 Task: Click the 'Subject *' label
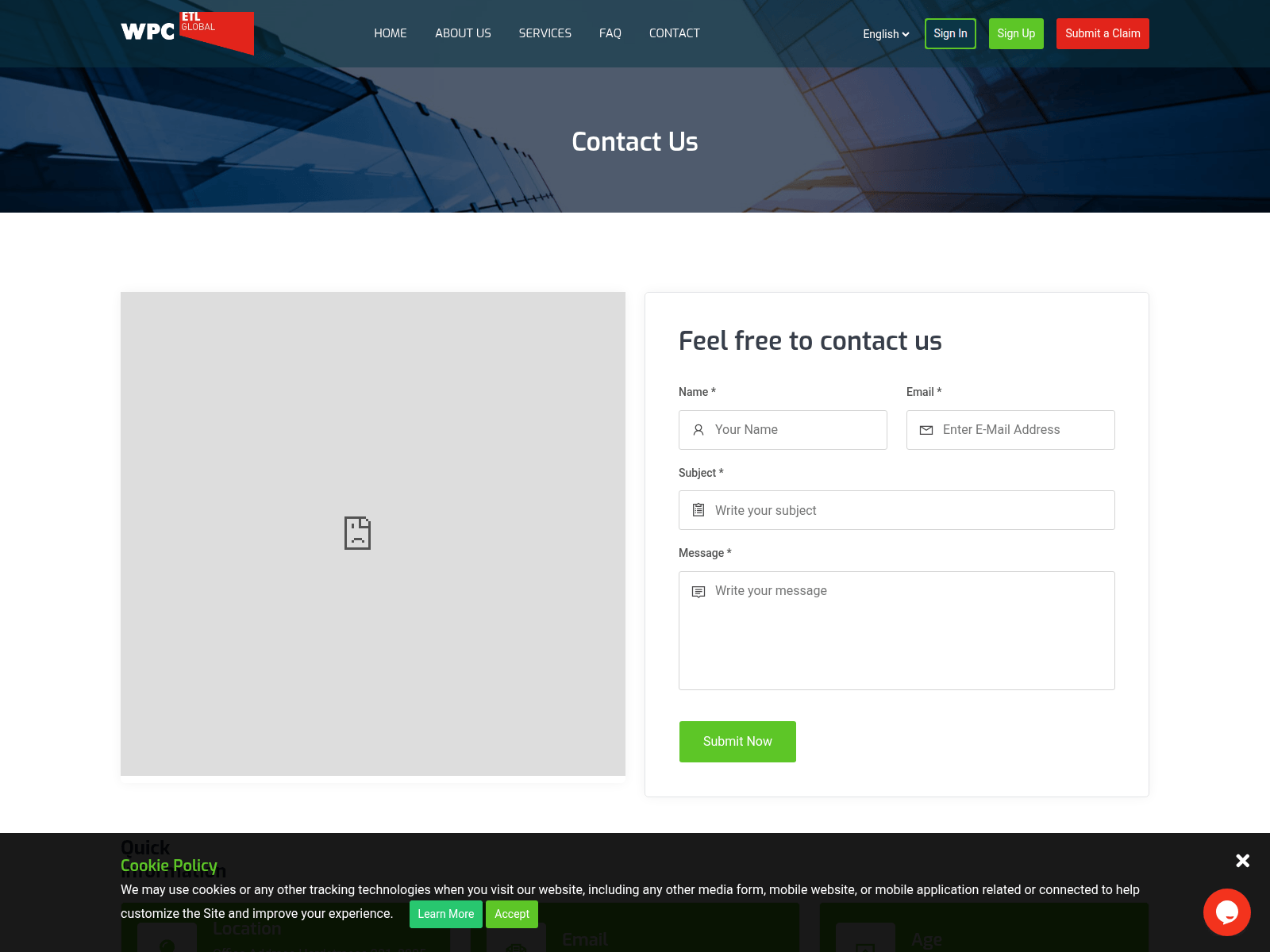(701, 473)
